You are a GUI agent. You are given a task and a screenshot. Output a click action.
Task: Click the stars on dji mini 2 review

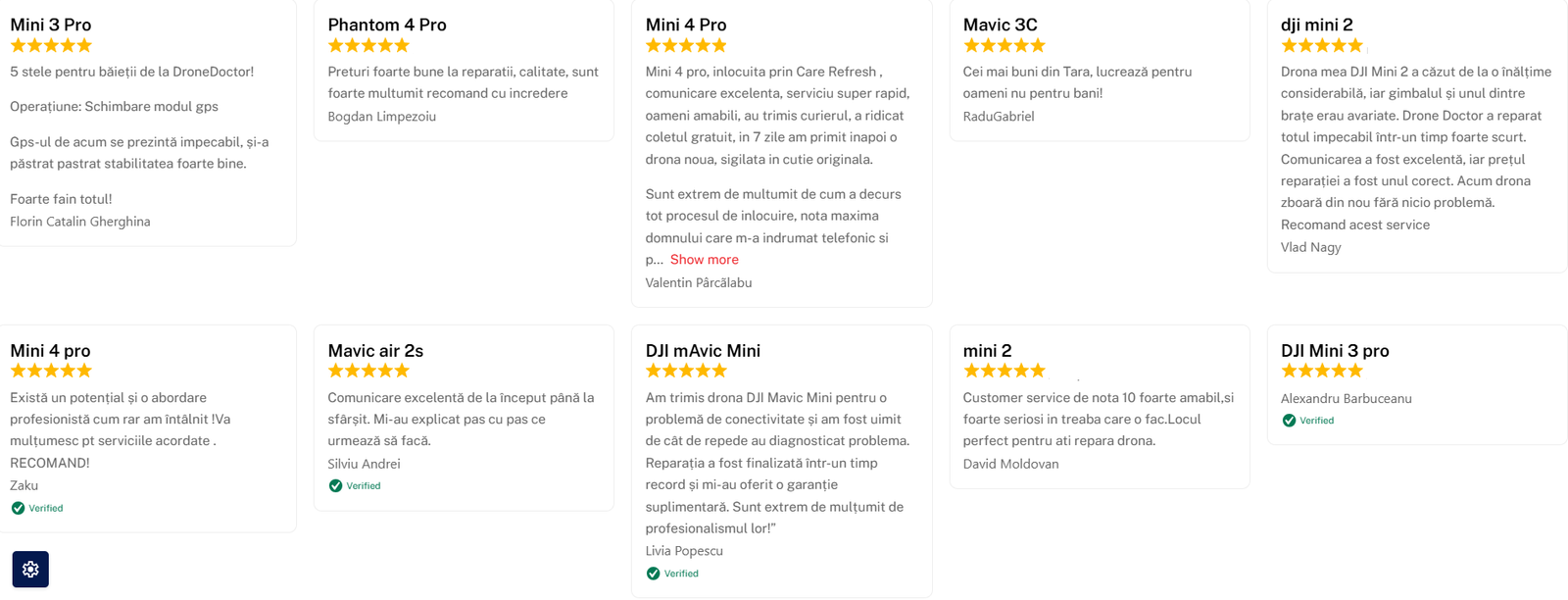(x=1322, y=45)
